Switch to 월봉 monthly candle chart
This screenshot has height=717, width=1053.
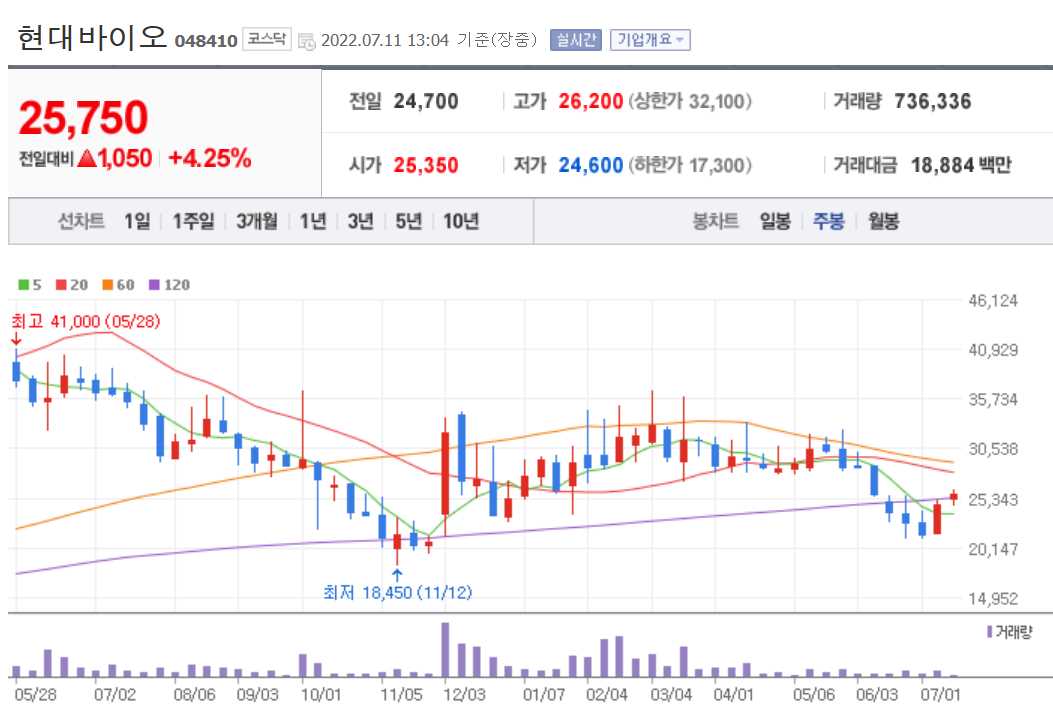click(x=883, y=221)
